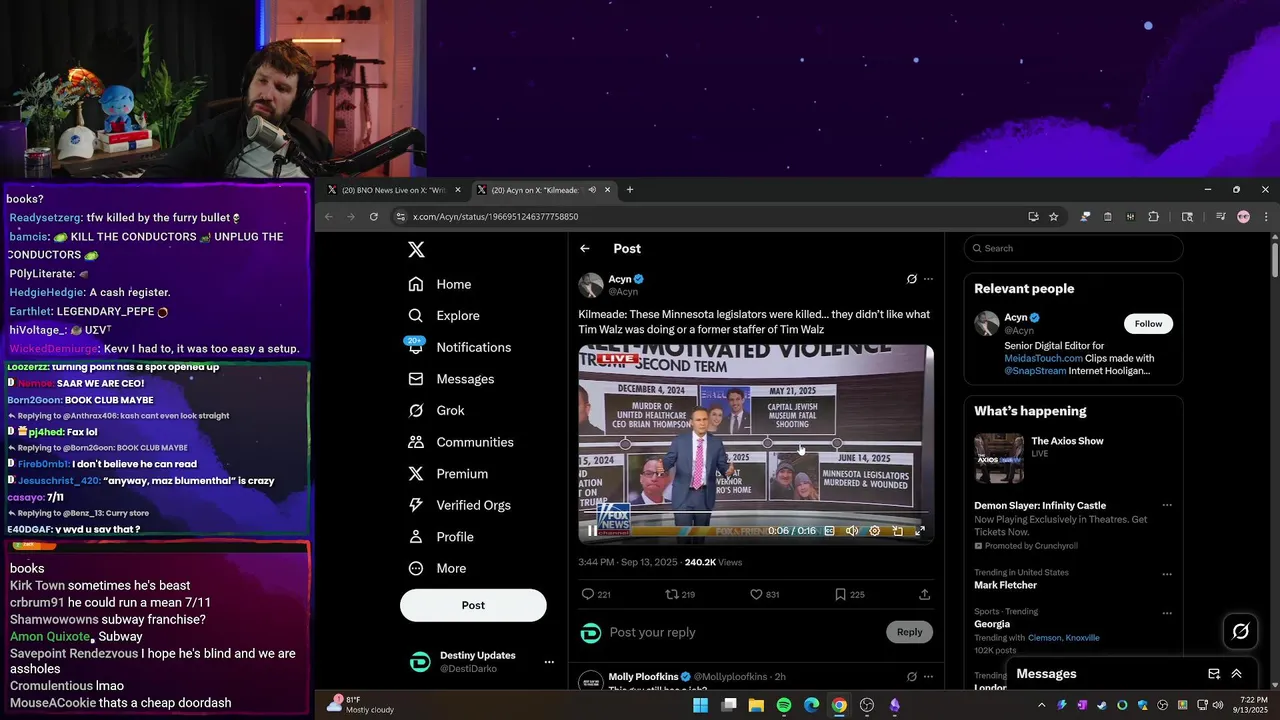The height and width of the screenshot is (720, 1280).
Task: Toggle closed captions on the video
Action: point(829,531)
